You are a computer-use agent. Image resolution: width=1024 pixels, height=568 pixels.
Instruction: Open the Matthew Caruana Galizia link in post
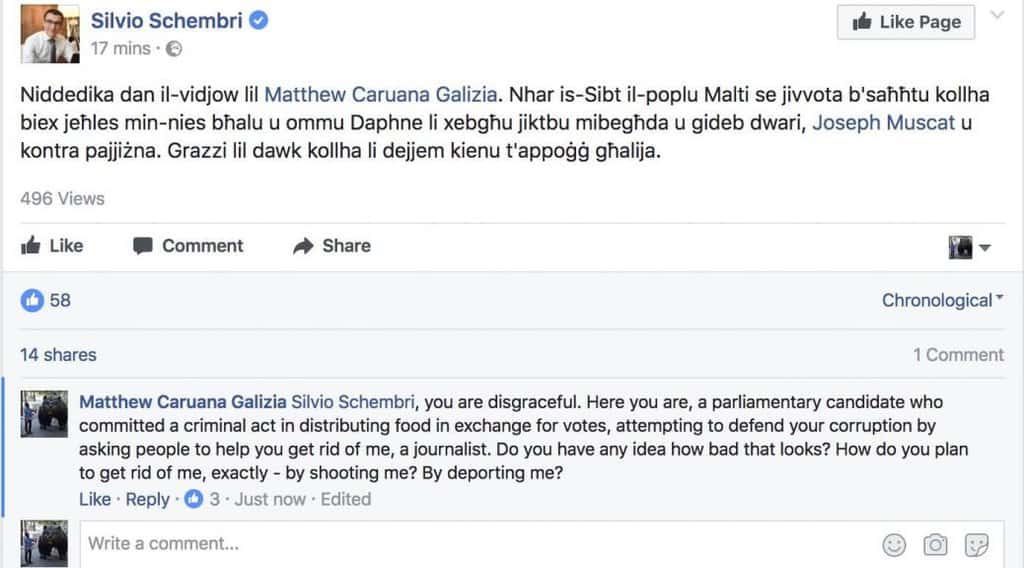pyautogui.click(x=380, y=95)
